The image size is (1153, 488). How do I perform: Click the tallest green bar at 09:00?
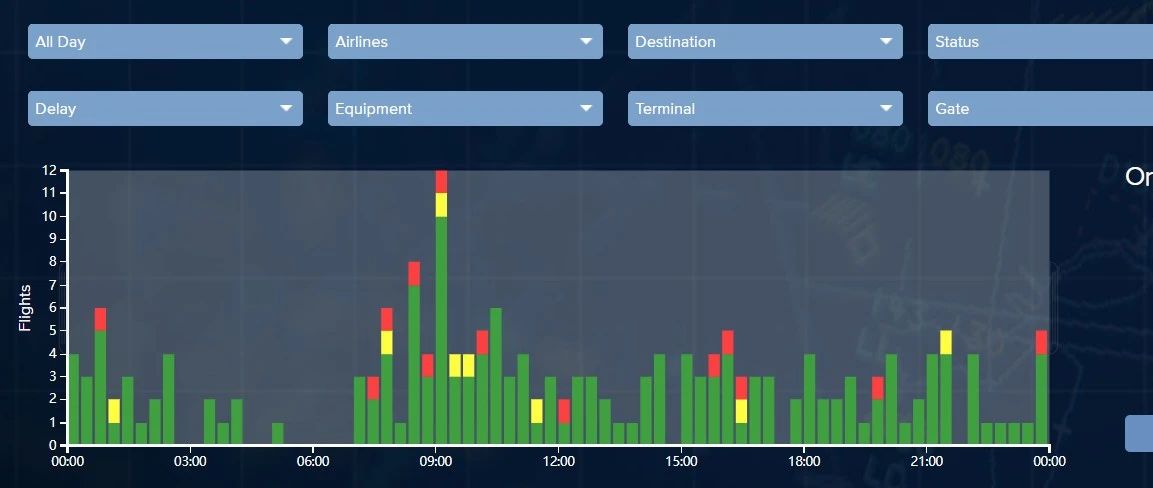coord(441,331)
